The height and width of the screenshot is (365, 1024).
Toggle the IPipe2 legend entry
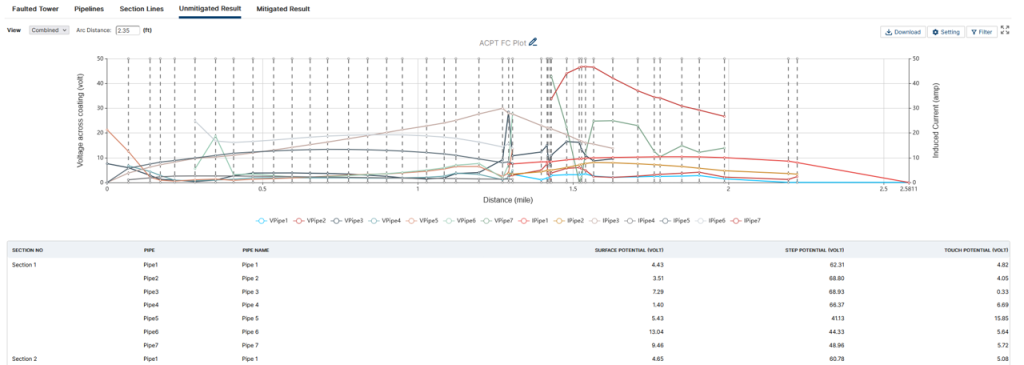pyautogui.click(x=569, y=221)
